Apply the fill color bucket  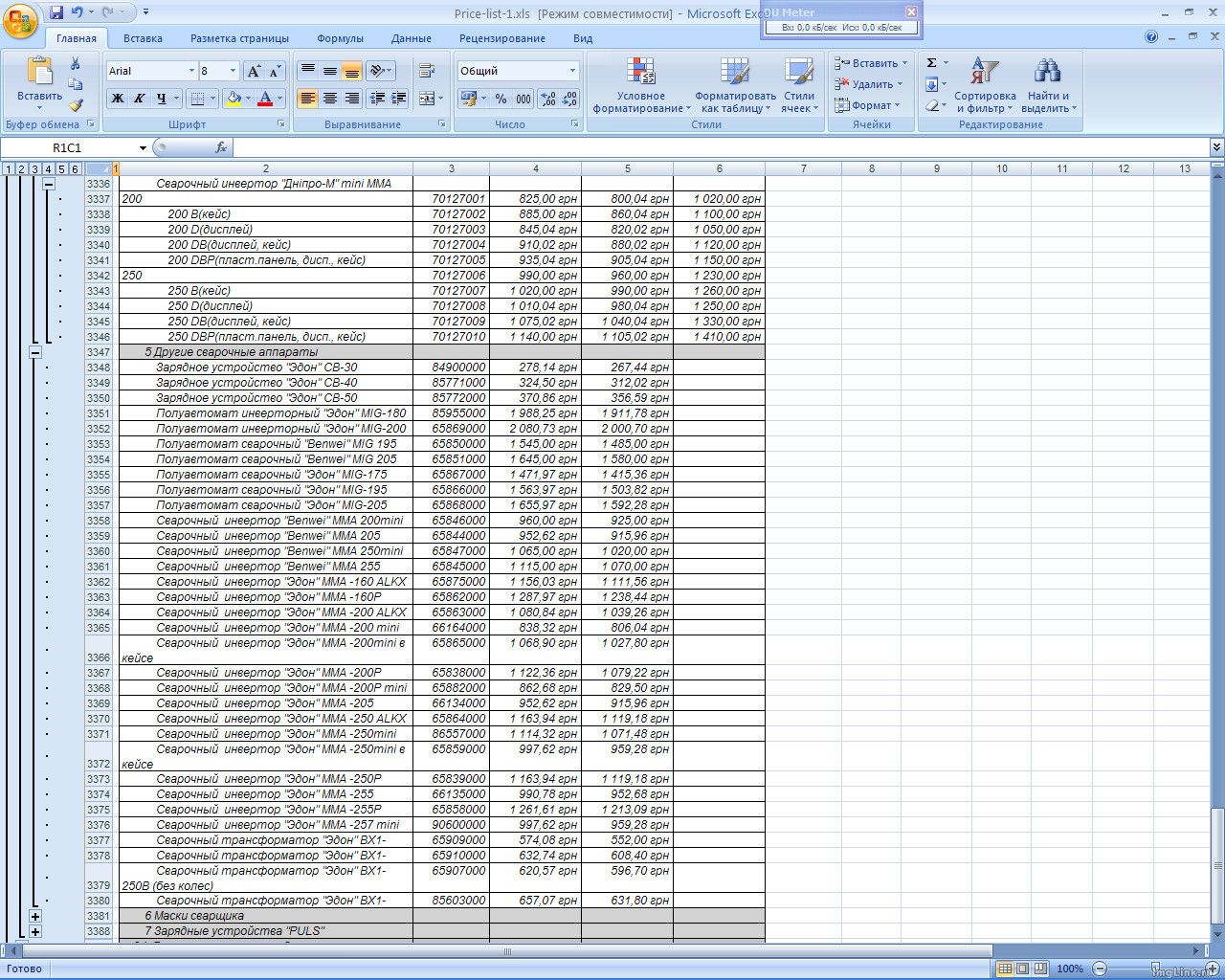pos(233,98)
